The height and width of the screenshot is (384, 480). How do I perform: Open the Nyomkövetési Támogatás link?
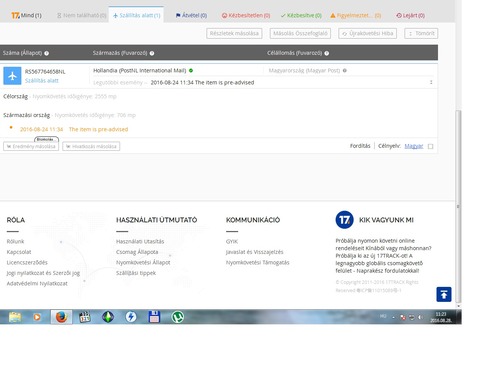pyautogui.click(x=257, y=262)
